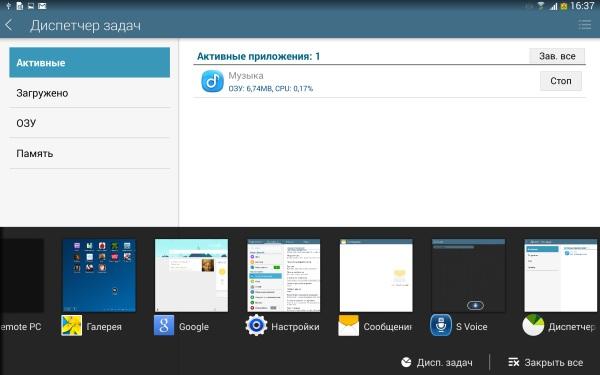Open Дисп. задач from the bottom bar
The image size is (600, 375).
click(437, 362)
